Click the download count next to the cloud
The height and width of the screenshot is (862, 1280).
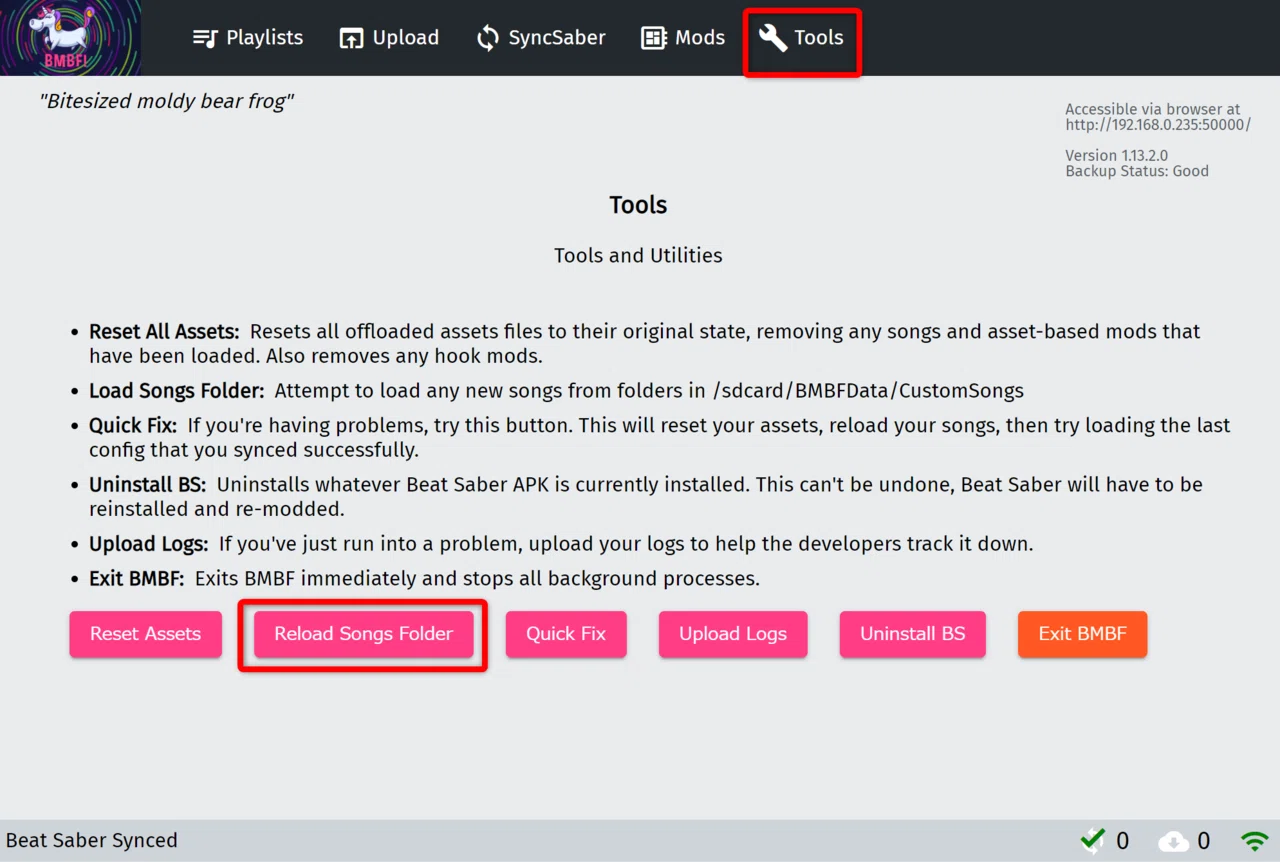pyautogui.click(x=1204, y=842)
